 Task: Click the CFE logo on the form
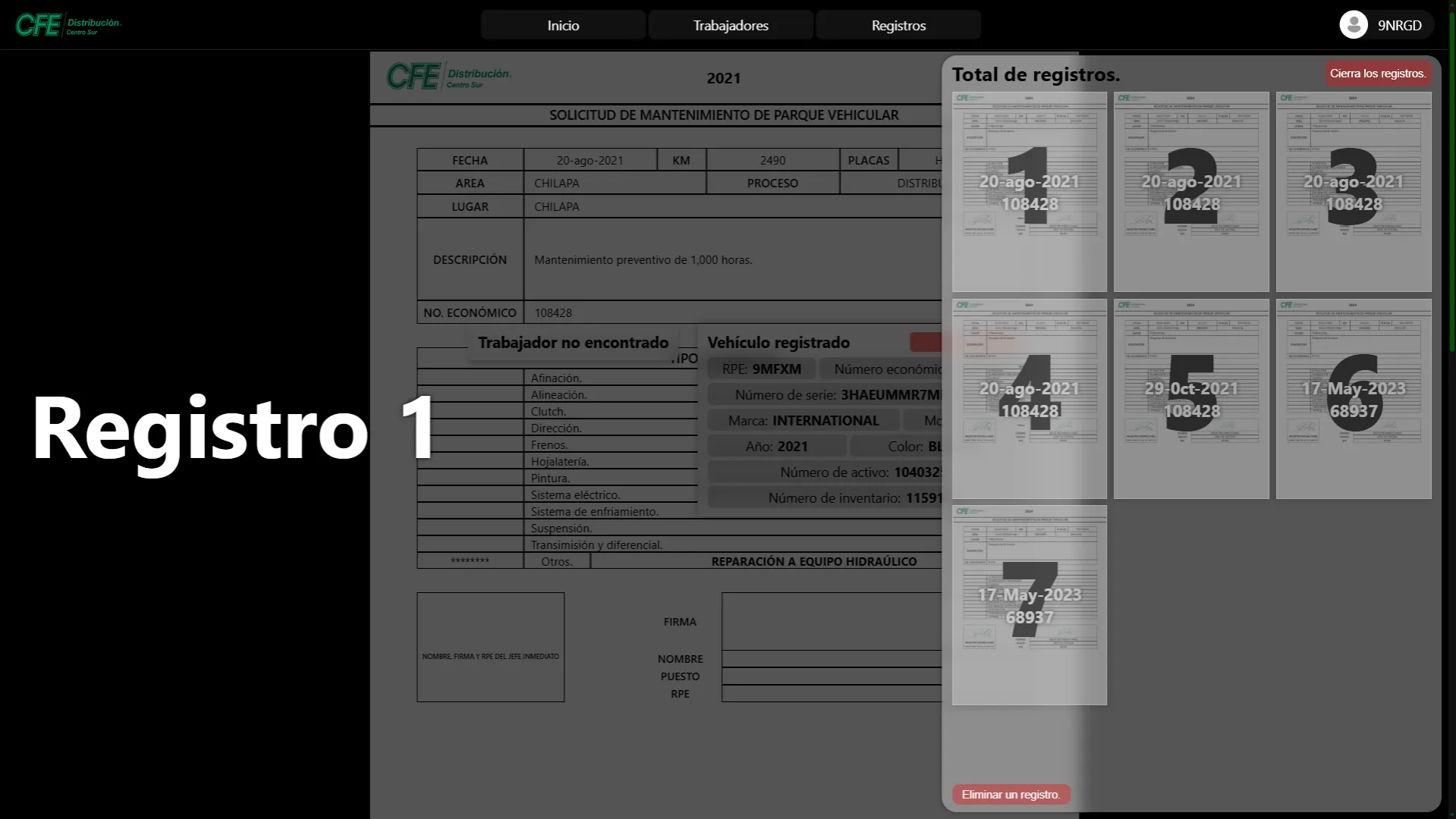(x=449, y=76)
